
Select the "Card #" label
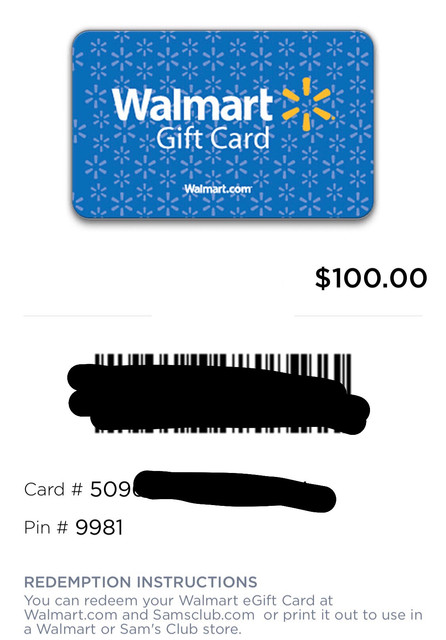53,489
